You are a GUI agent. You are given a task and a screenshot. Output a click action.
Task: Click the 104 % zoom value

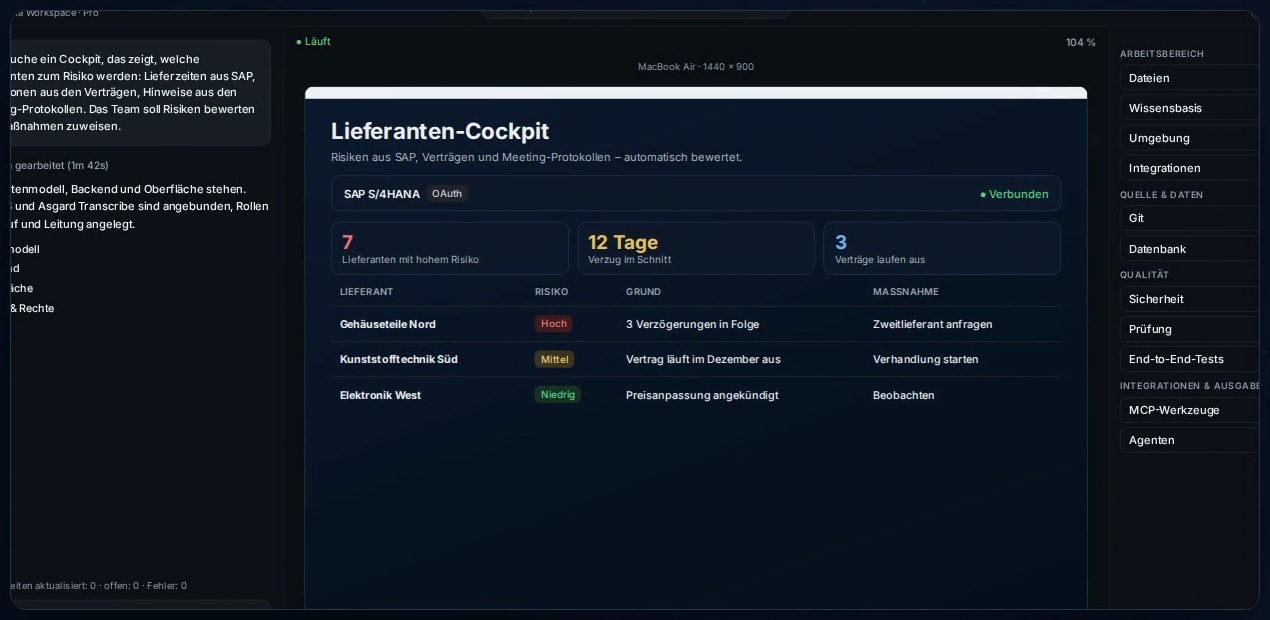coord(1080,42)
